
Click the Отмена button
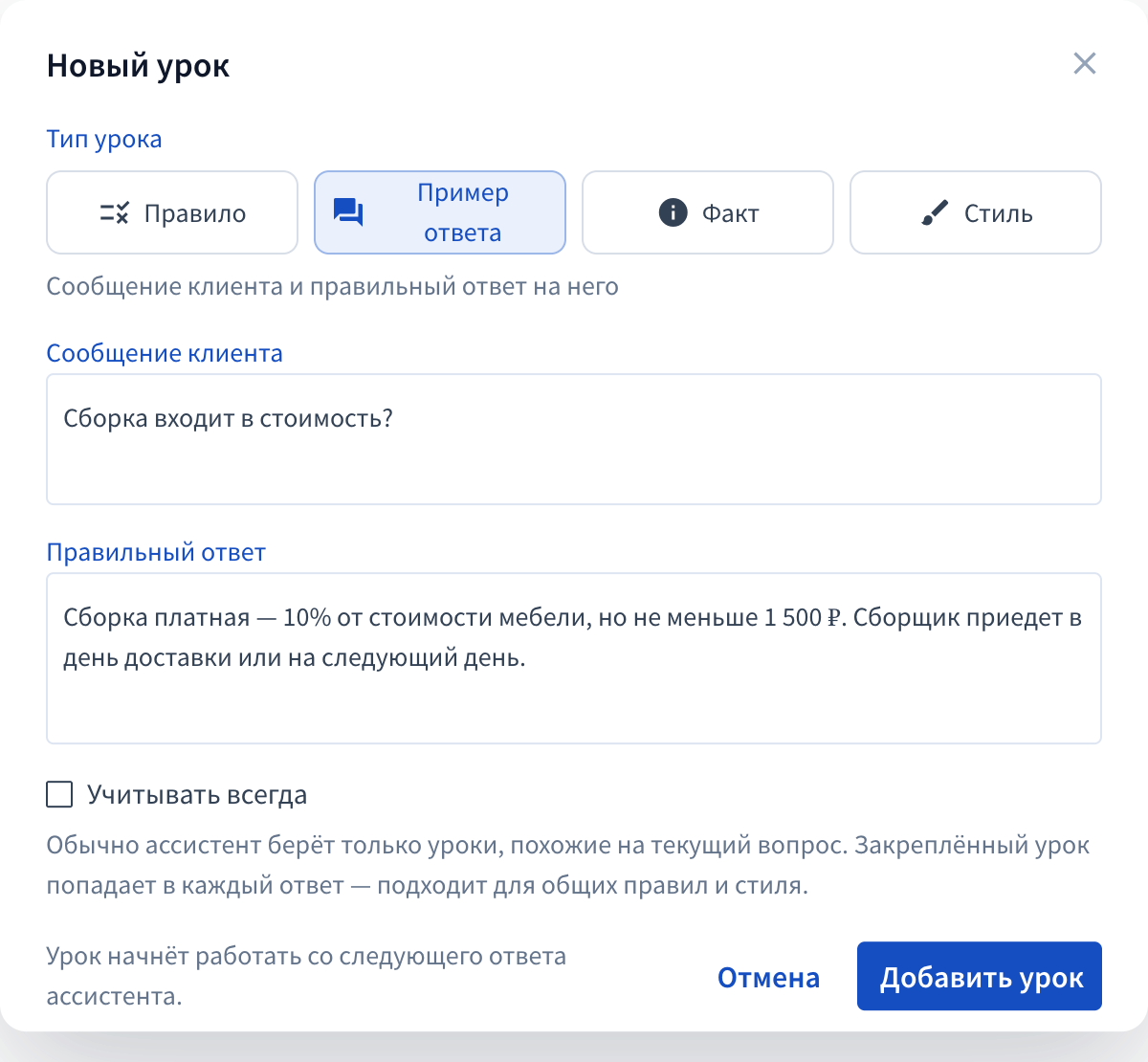(x=768, y=977)
